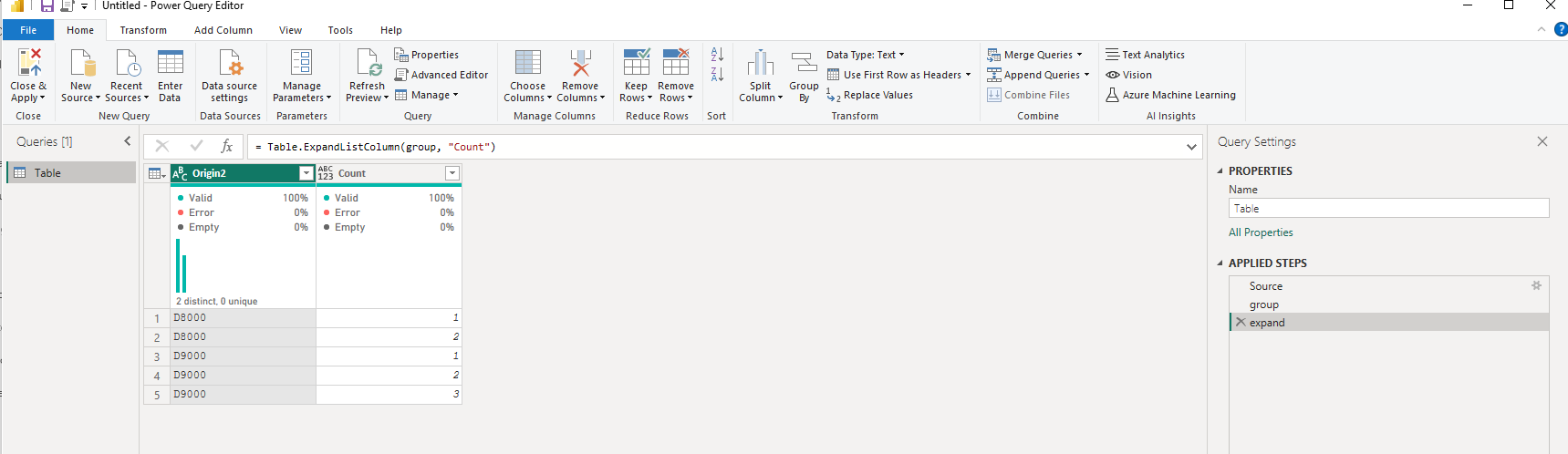Delete the expand applied step
This screenshot has width=1568, height=454.
tap(1240, 322)
